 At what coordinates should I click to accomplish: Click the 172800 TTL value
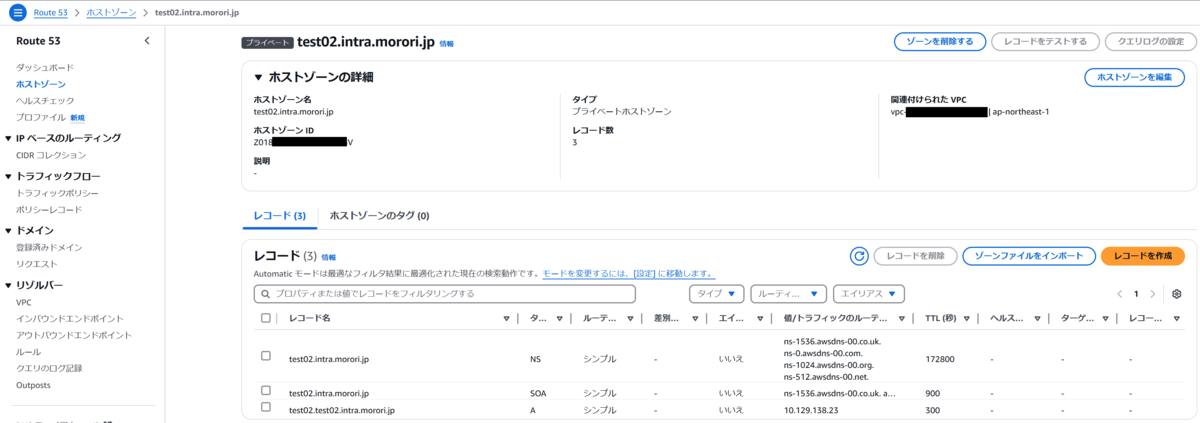pos(940,357)
